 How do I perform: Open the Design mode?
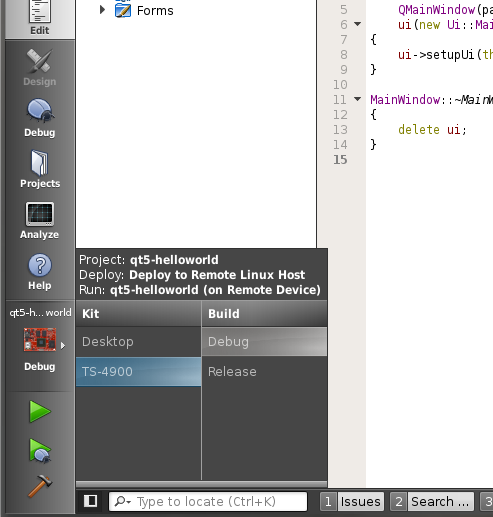pos(40,68)
